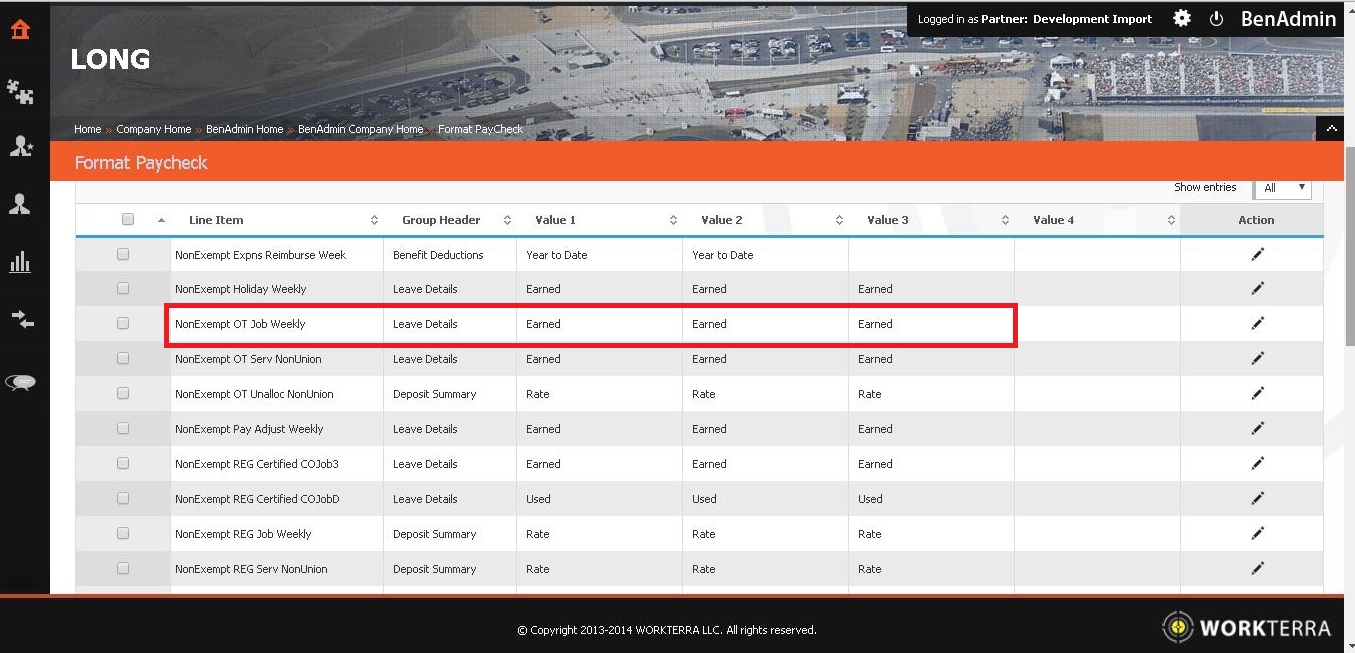Click the Action column header
Viewport: 1355px width, 653px height.
point(1256,220)
